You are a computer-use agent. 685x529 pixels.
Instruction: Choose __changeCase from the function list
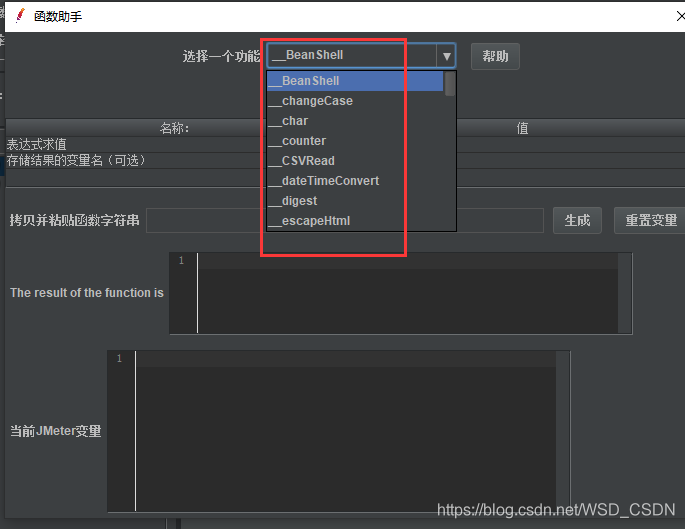click(x=355, y=101)
